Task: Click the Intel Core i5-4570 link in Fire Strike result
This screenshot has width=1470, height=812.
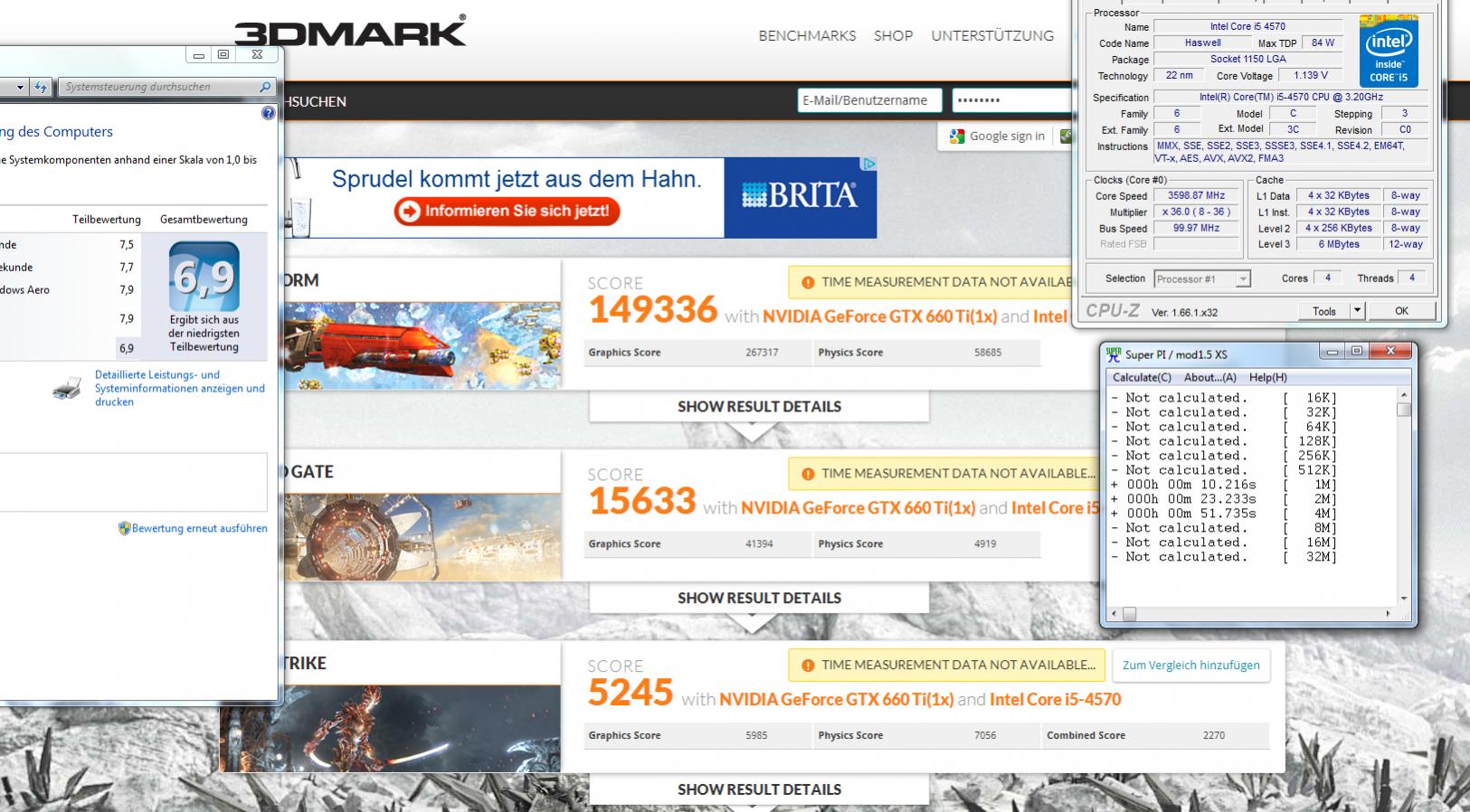Action: point(1055,700)
